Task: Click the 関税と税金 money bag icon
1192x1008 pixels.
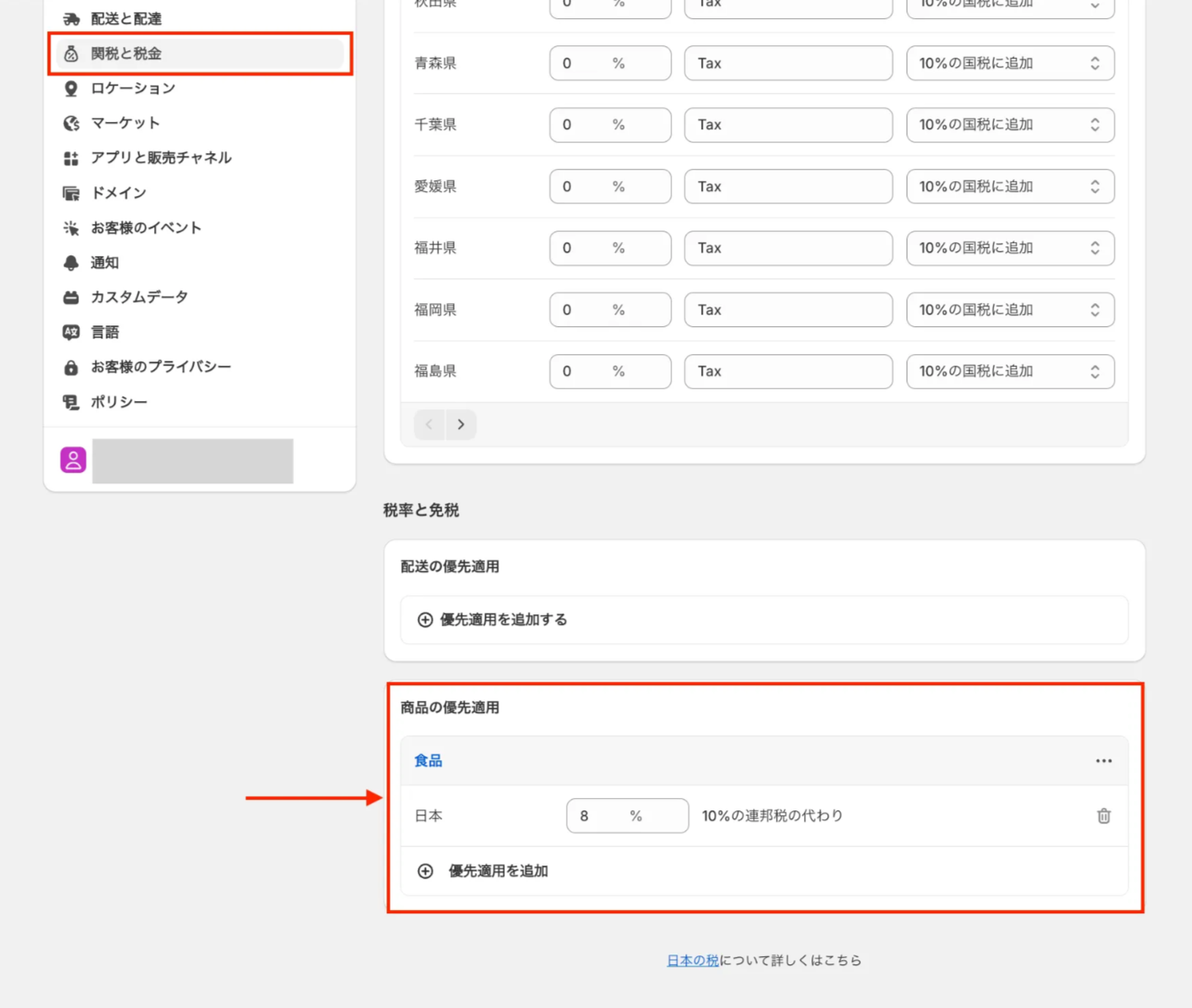Action: pos(72,54)
